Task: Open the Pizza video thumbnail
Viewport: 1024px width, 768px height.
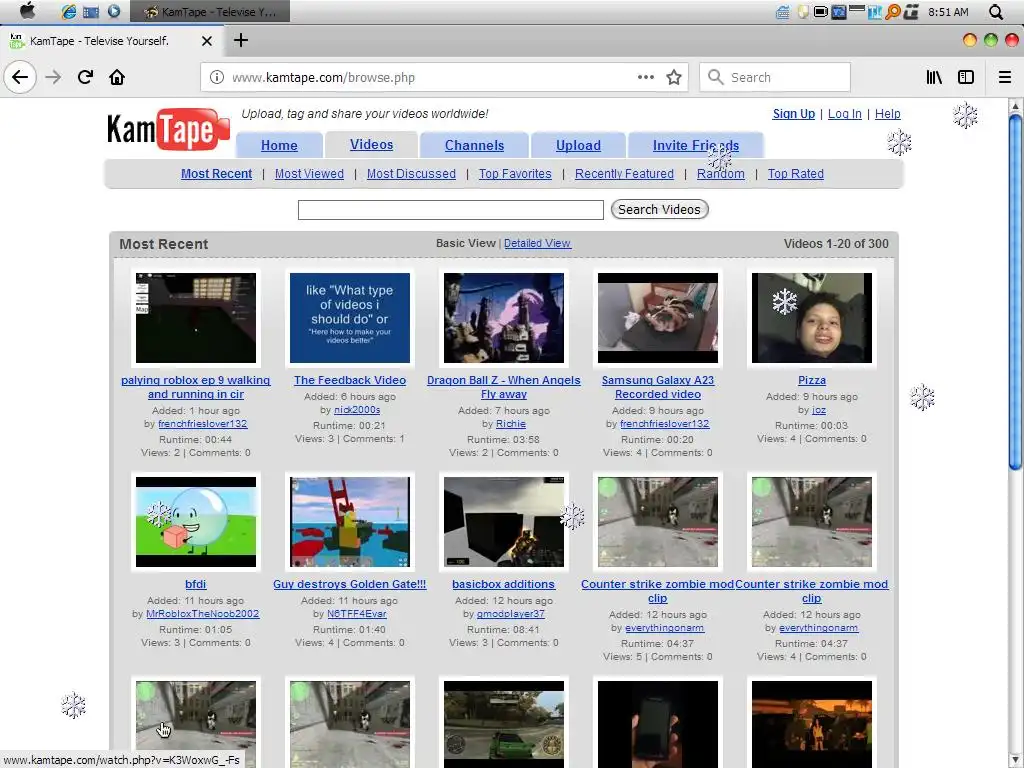Action: pyautogui.click(x=812, y=318)
